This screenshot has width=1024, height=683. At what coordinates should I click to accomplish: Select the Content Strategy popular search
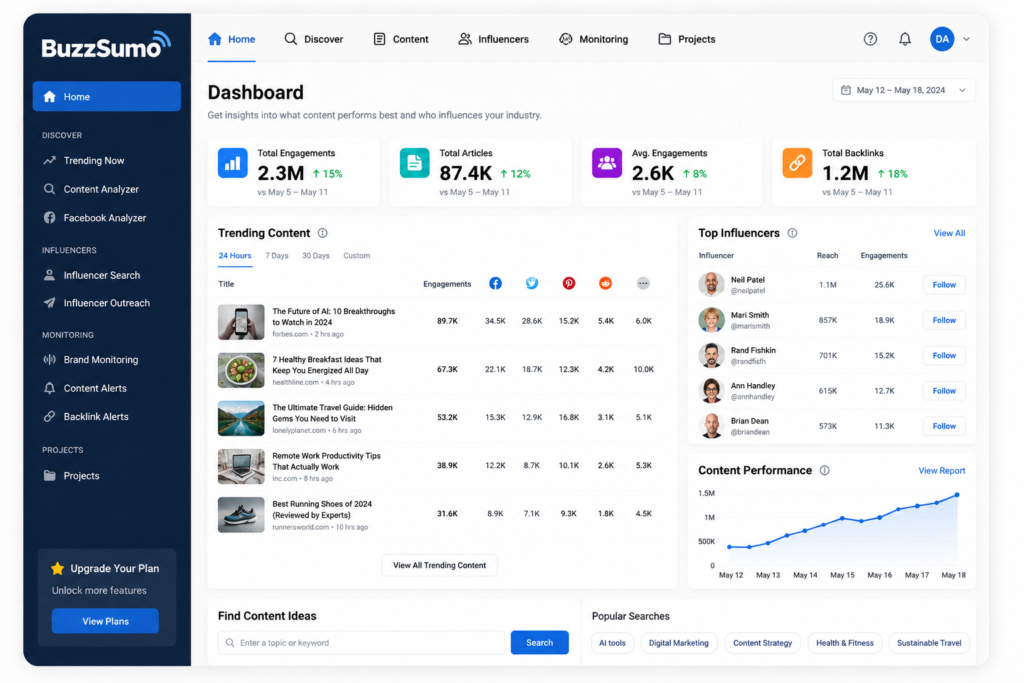(763, 643)
